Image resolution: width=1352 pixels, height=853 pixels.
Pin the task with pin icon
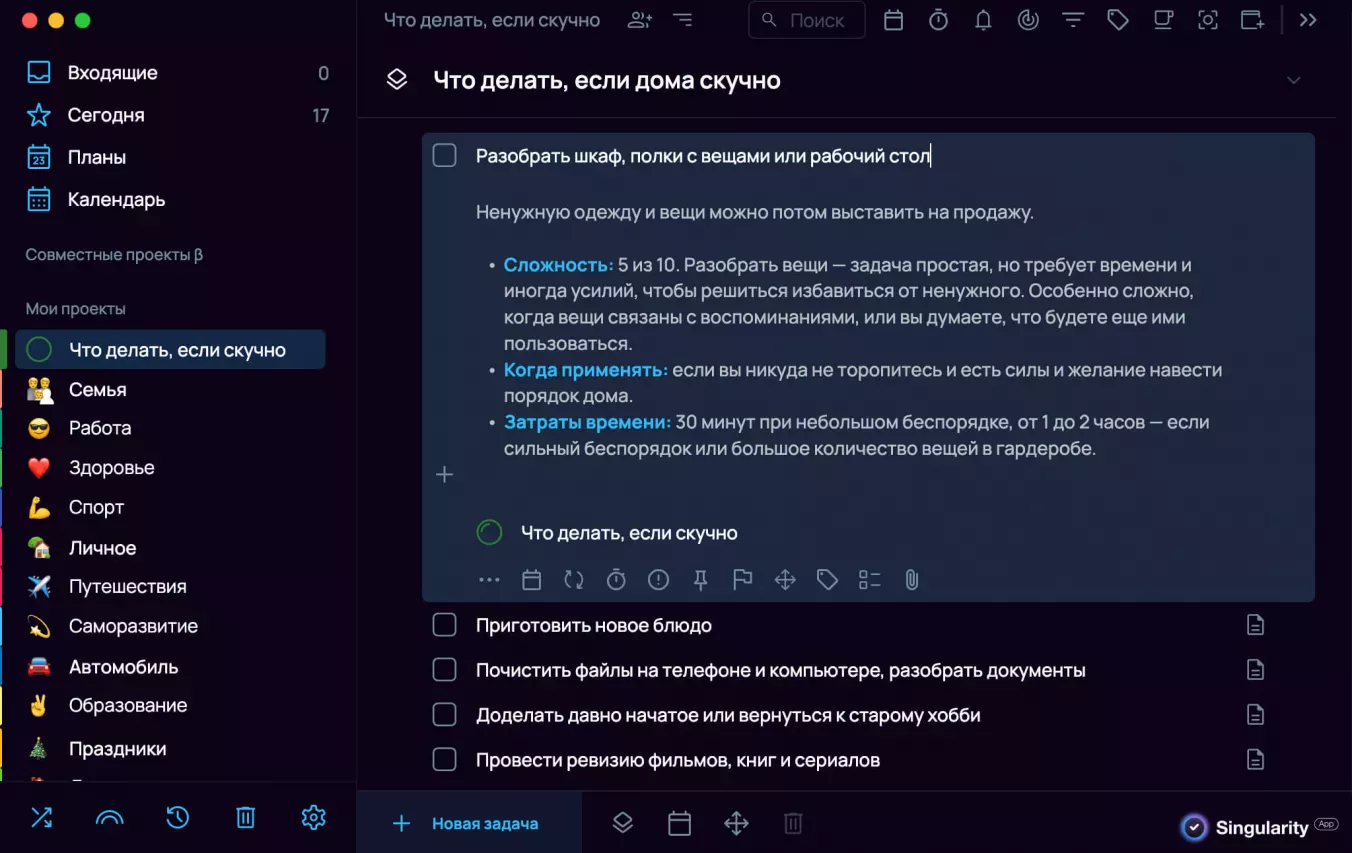[x=701, y=580]
